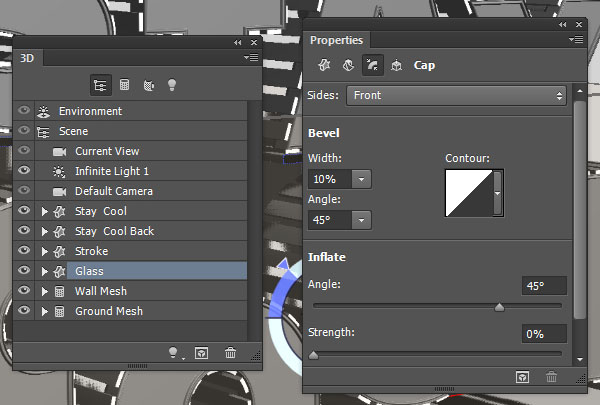Click the Scene icon
The image size is (600, 405).
(43, 132)
